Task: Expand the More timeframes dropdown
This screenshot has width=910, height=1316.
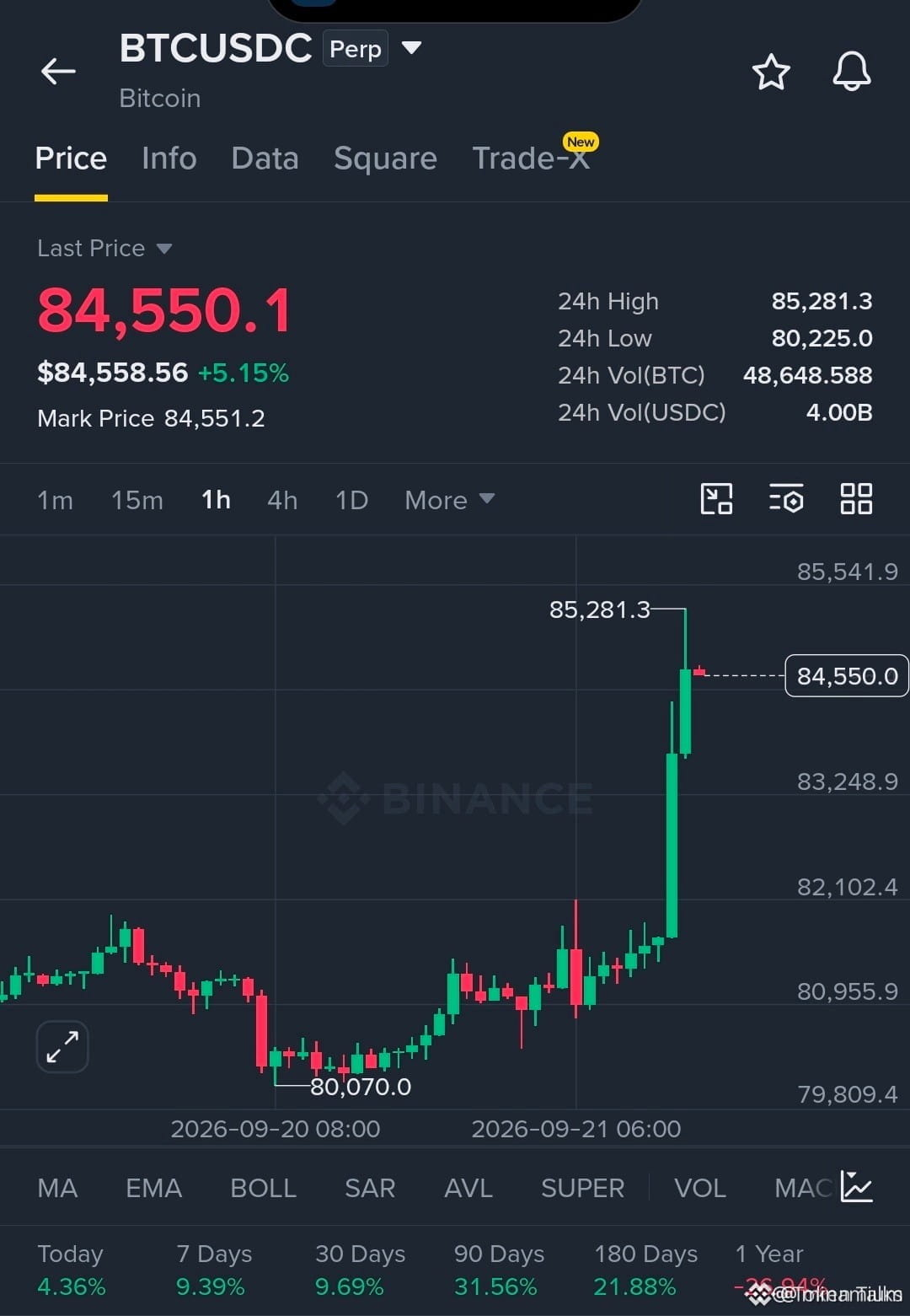Action: point(449,500)
